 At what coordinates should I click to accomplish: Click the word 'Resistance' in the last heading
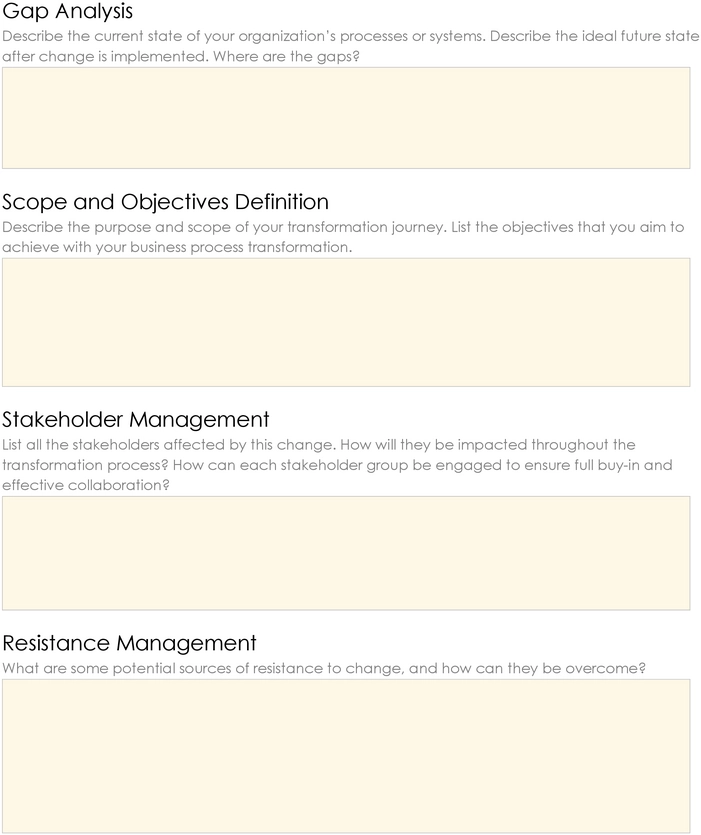coord(56,643)
